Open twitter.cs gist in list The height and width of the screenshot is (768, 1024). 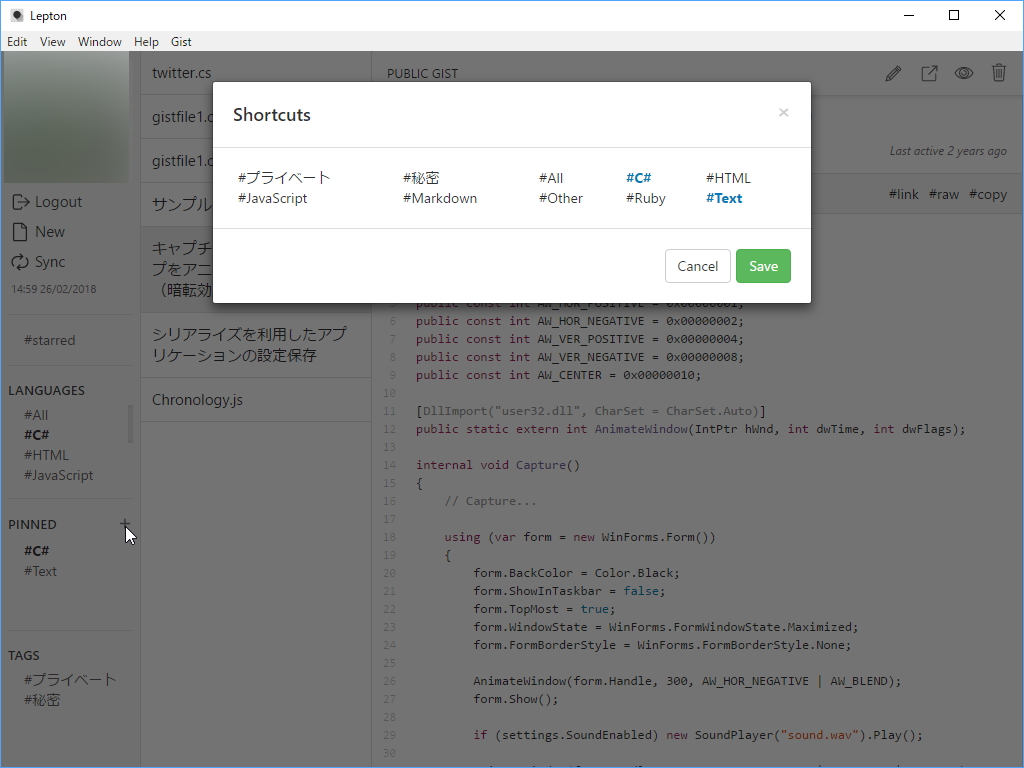tap(256, 72)
